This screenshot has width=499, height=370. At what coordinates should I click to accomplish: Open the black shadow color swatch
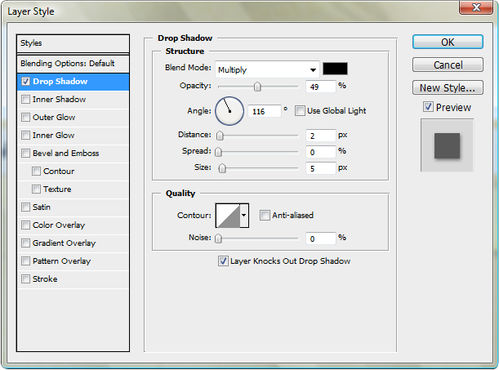335,69
